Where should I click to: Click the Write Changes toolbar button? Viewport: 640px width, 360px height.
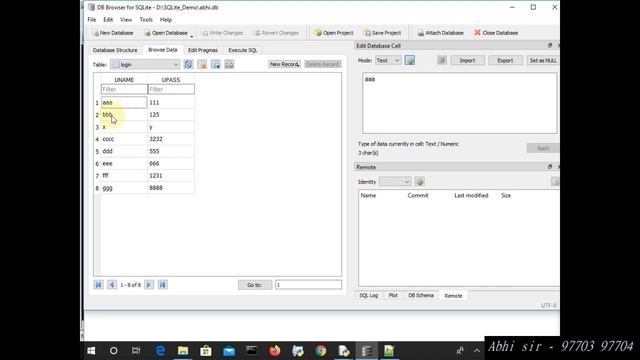click(x=223, y=33)
